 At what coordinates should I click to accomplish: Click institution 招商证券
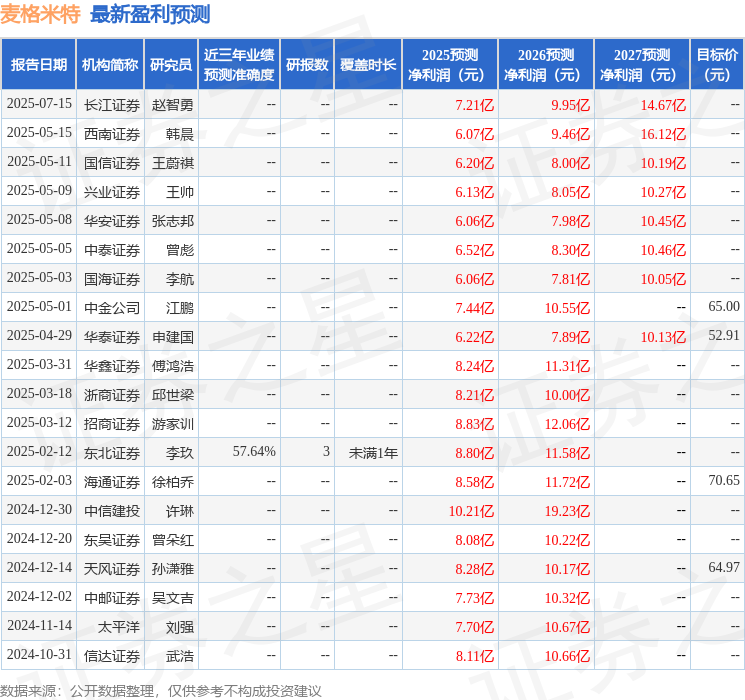112,424
